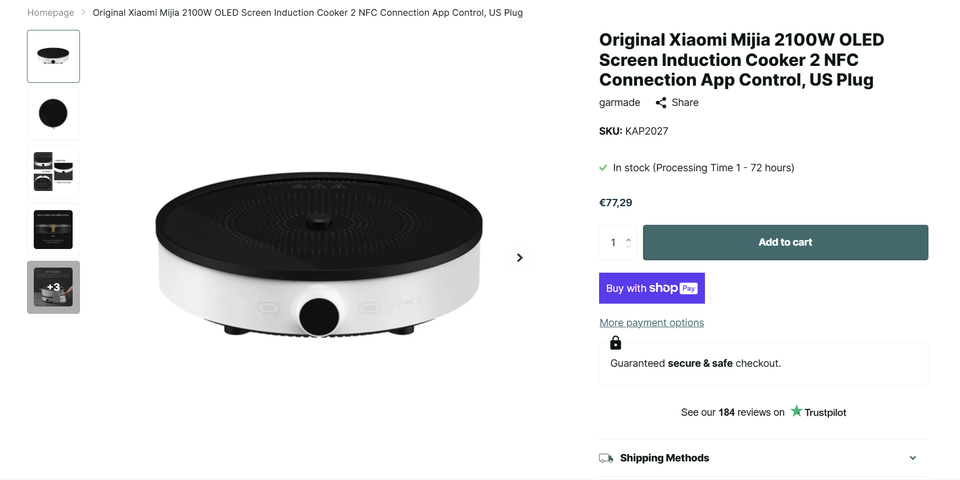Expand the Shipping Methods chevron
Viewport: 960px width, 480px height.
[x=912, y=458]
